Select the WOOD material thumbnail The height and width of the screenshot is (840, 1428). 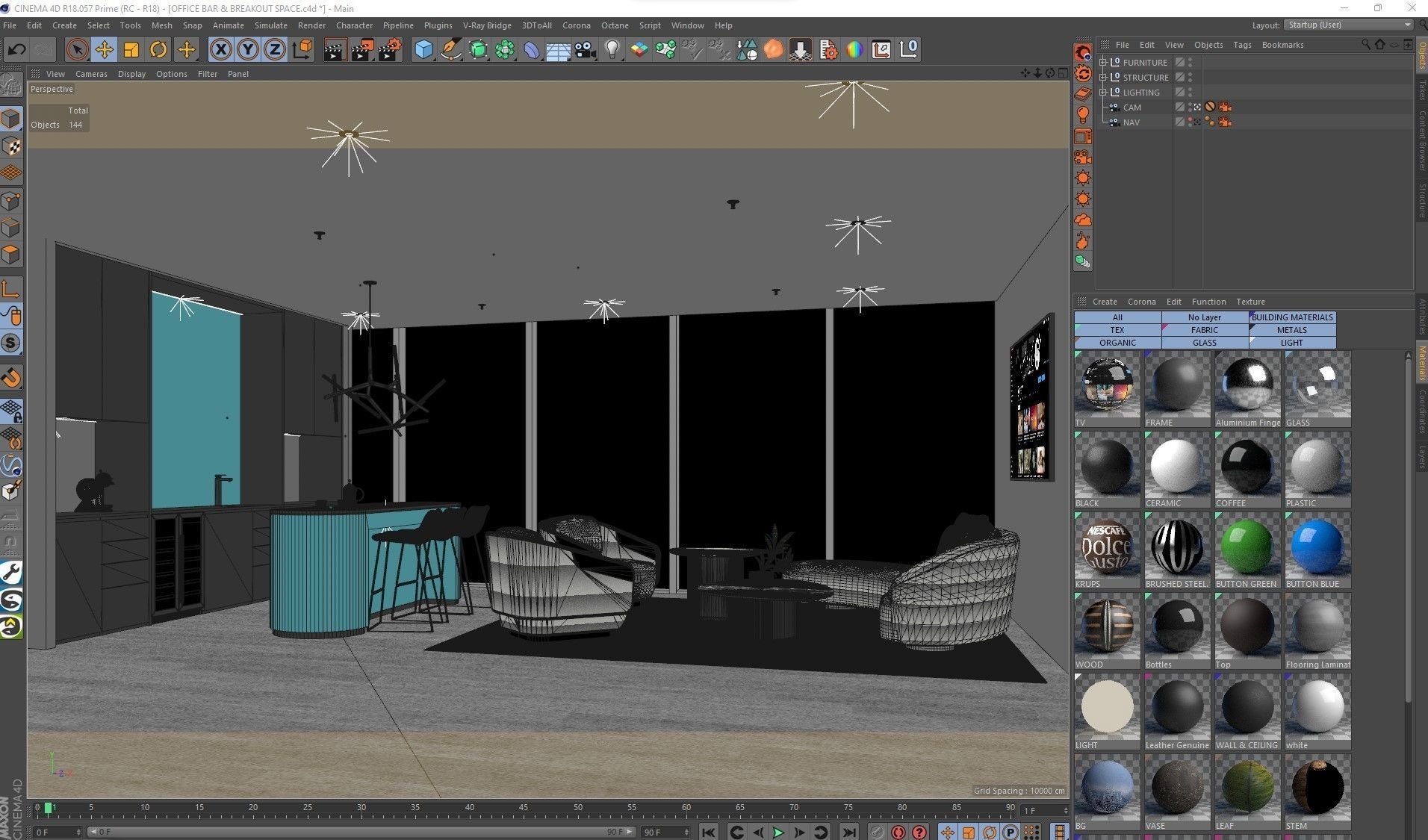point(1107,632)
